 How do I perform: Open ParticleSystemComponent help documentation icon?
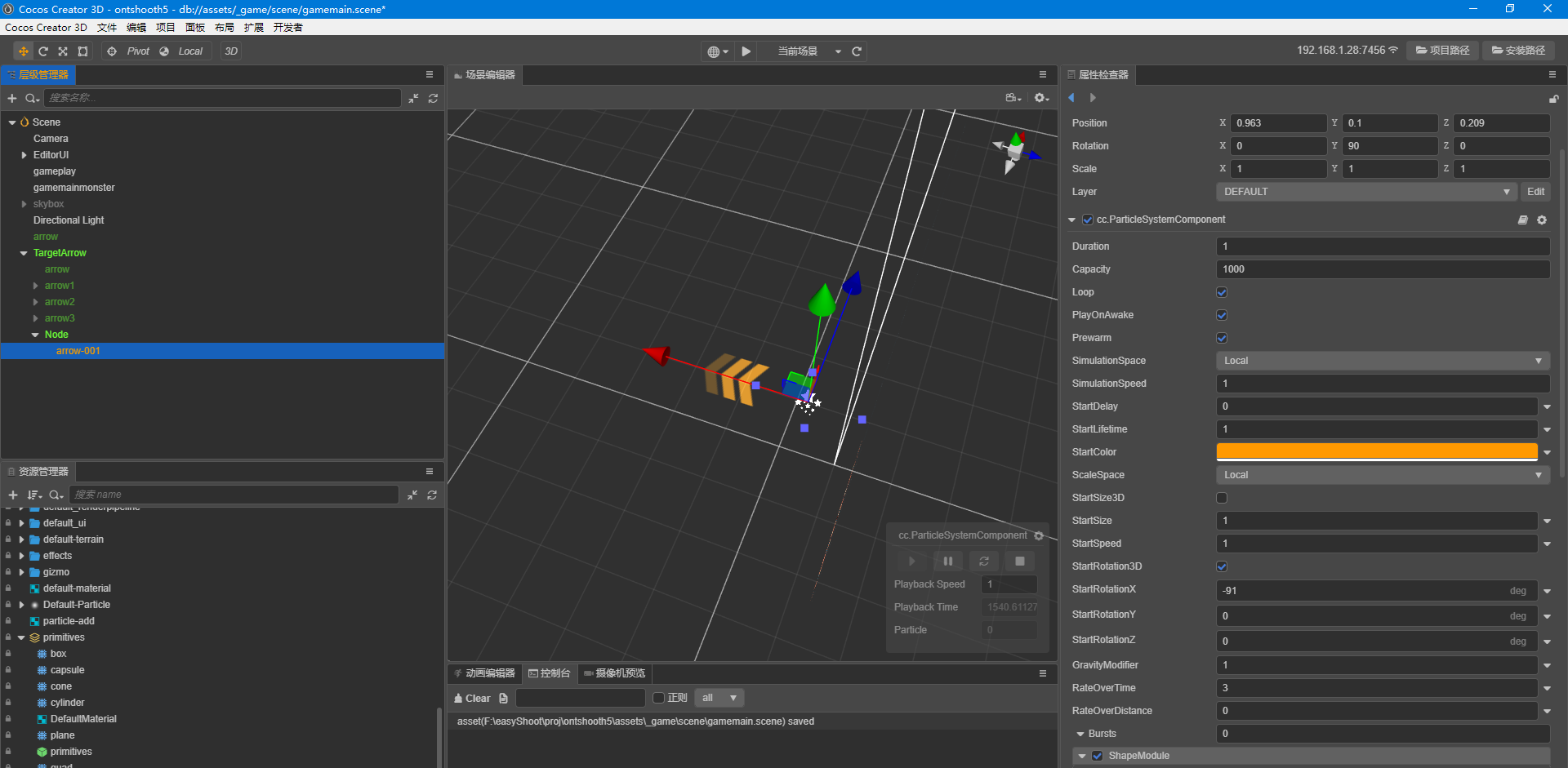(x=1523, y=220)
